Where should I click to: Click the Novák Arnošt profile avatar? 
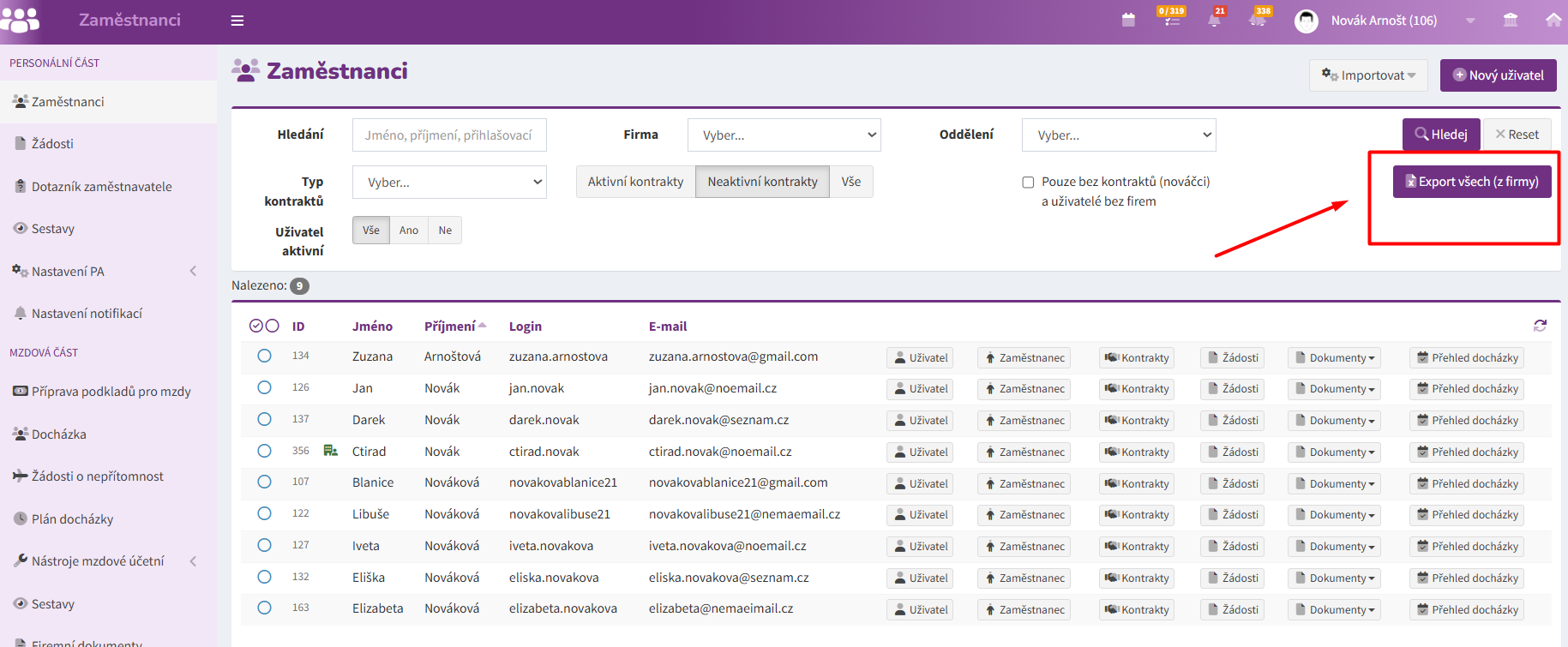coord(1307,21)
